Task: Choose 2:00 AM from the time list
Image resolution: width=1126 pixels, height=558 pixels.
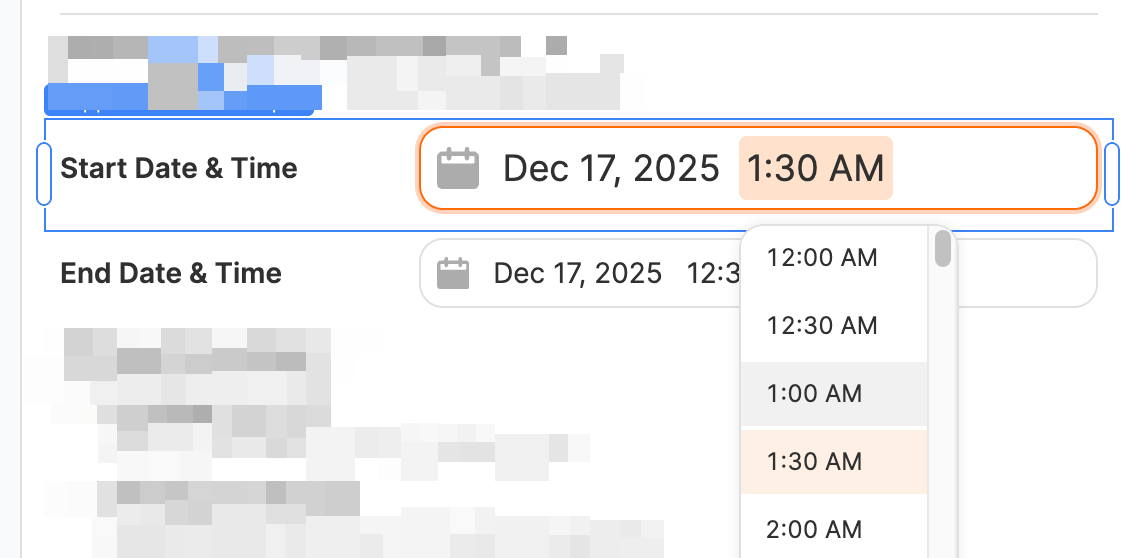Action: click(814, 529)
